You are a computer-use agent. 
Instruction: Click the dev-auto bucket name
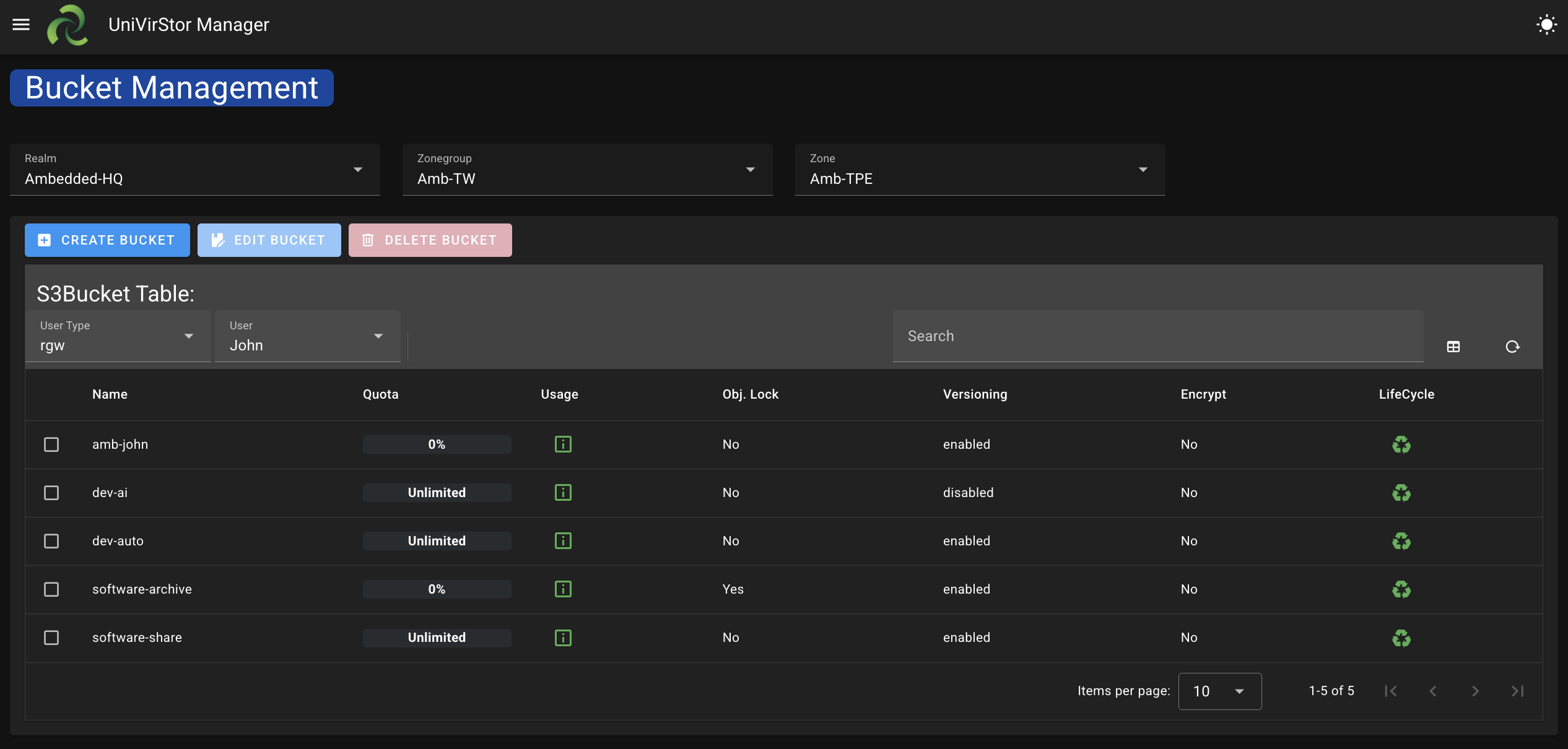pyautogui.click(x=118, y=541)
